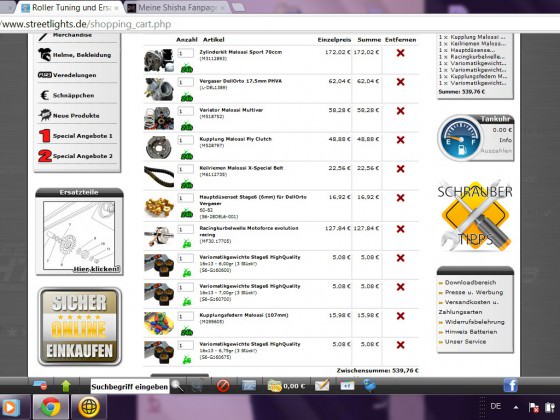This screenshot has width=560, height=420.
Task: Launch Chrome from the Windows taskbar
Action: (50, 407)
